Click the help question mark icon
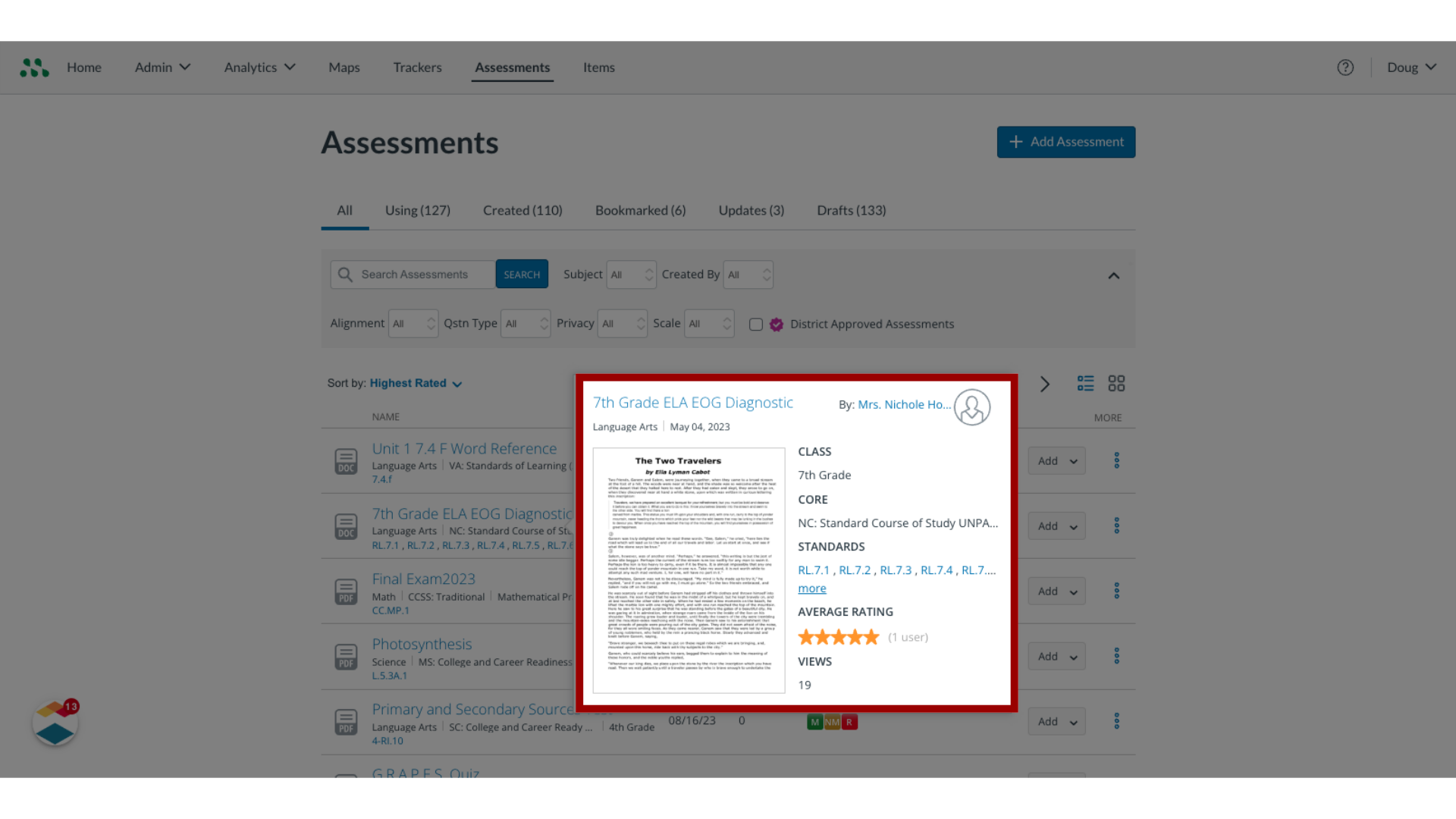This screenshot has width=1456, height=819. [x=1346, y=67]
